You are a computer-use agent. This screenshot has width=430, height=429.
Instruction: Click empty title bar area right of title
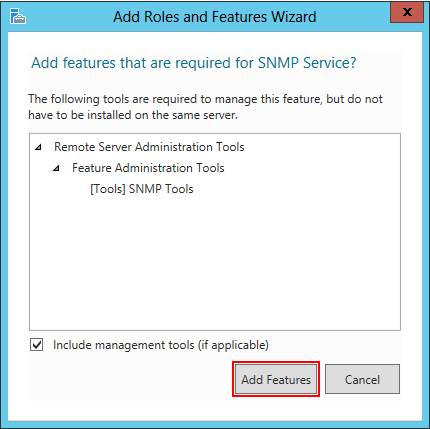tap(353, 17)
